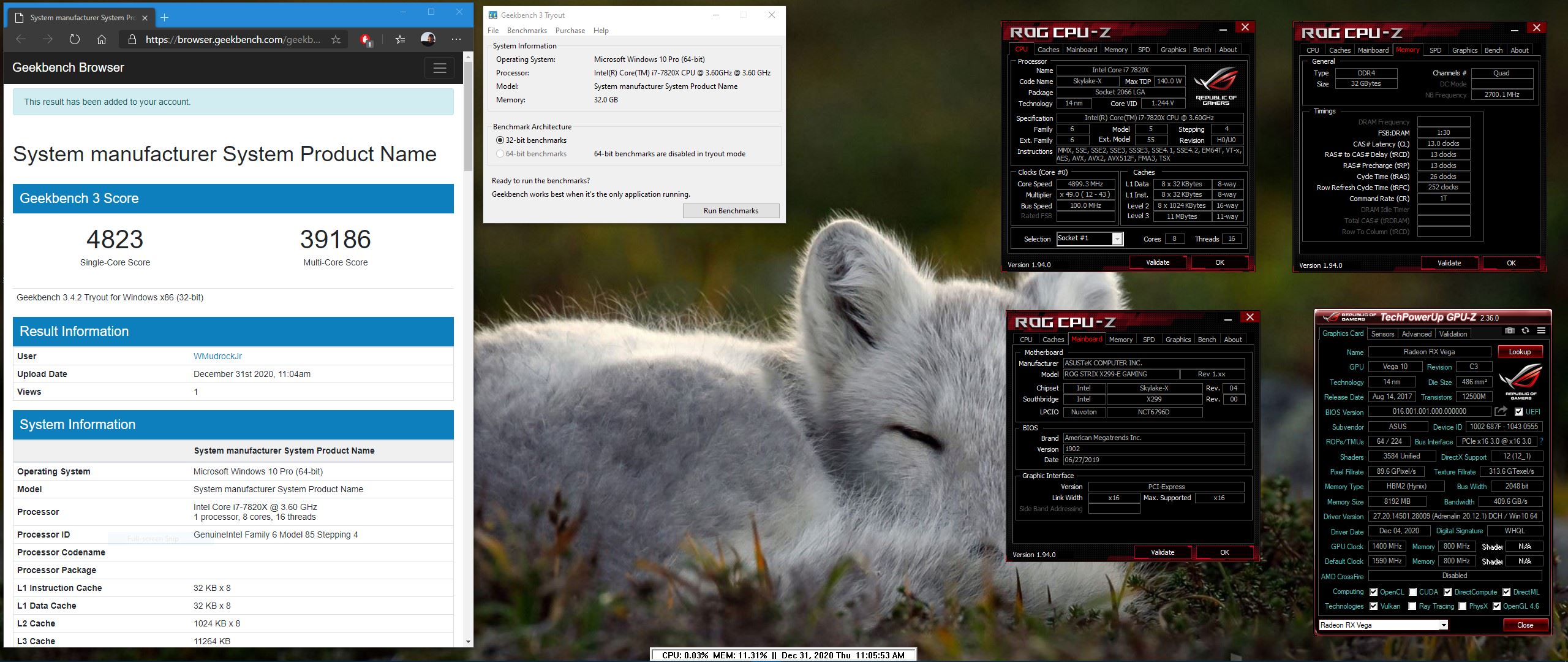The width and height of the screenshot is (1568, 662).
Task: Add page to favorites star
Action: tap(336, 39)
